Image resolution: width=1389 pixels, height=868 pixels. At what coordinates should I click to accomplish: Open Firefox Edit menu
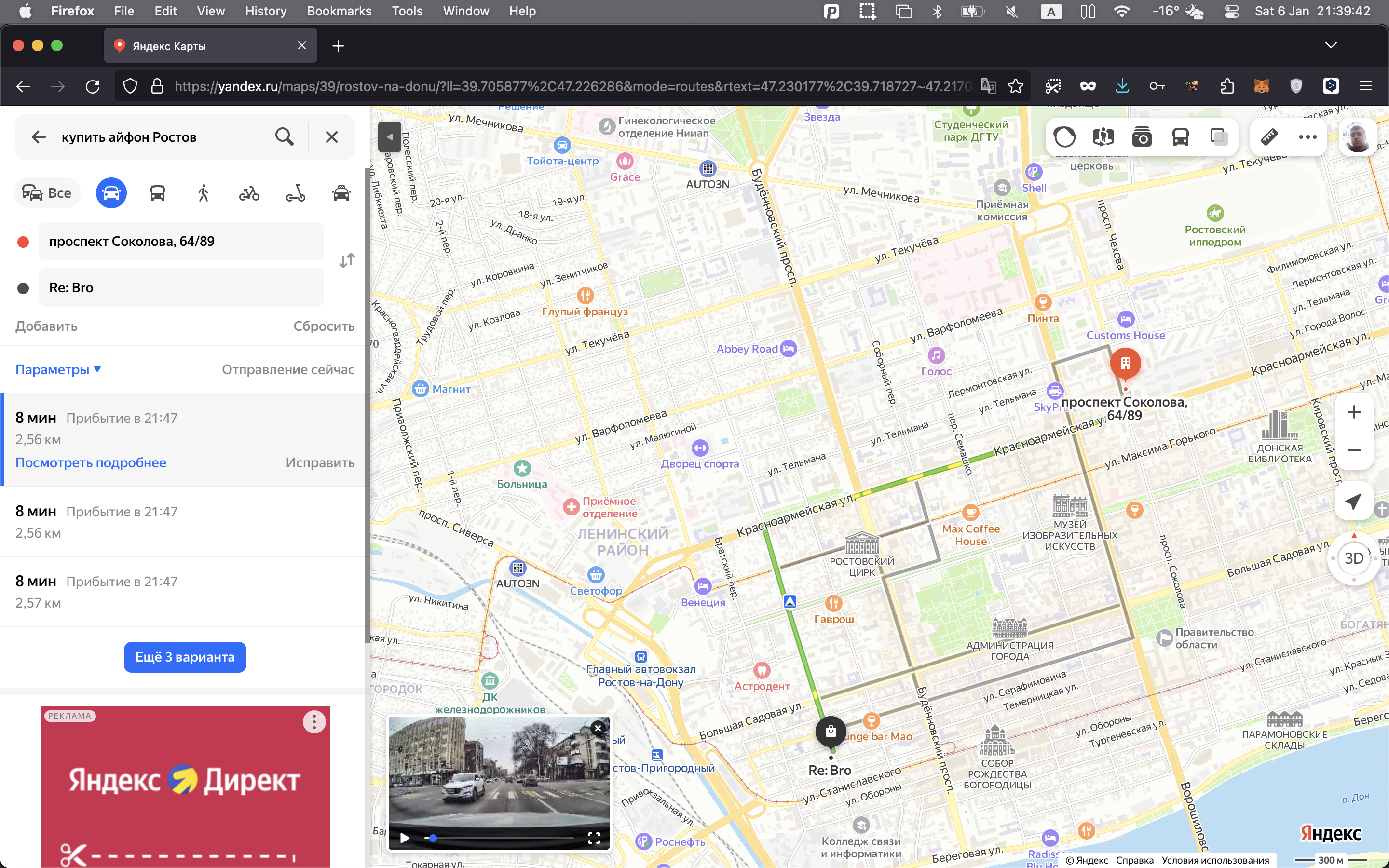165,11
